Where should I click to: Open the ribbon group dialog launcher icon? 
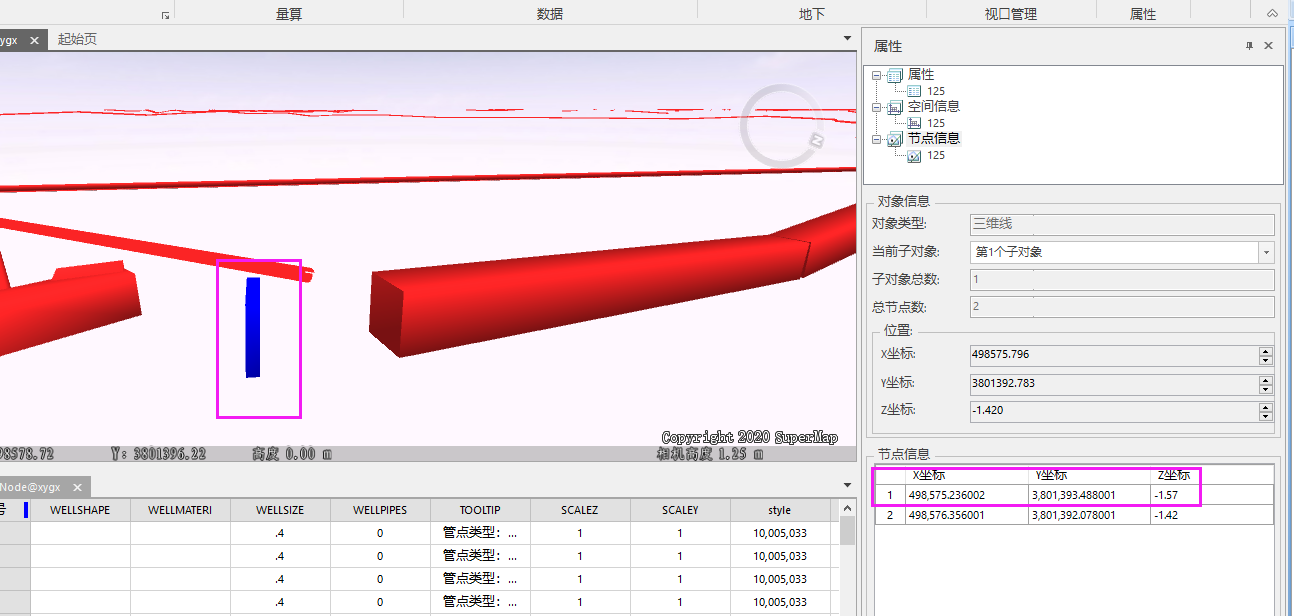coord(165,15)
